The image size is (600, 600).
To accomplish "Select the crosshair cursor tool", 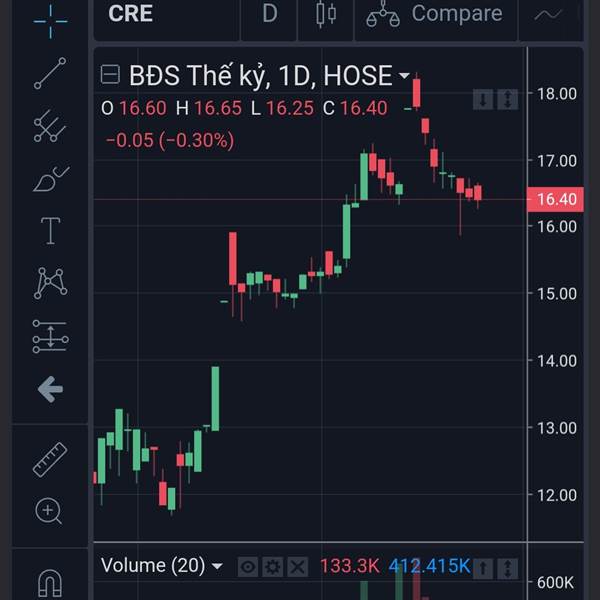I will pyautogui.click(x=51, y=21).
